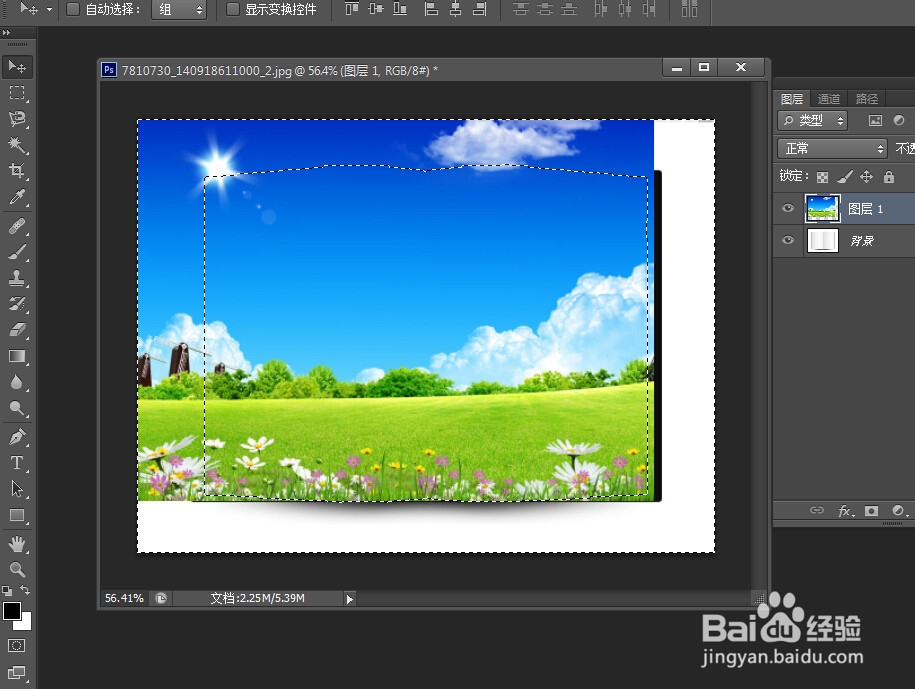This screenshot has height=689, width=915.
Task: Select the Dodge tool
Action: 17,408
